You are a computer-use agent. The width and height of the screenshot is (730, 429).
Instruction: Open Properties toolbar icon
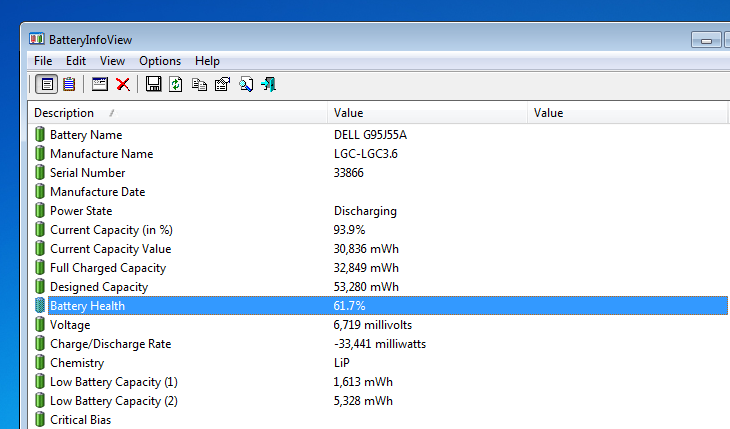pos(223,84)
